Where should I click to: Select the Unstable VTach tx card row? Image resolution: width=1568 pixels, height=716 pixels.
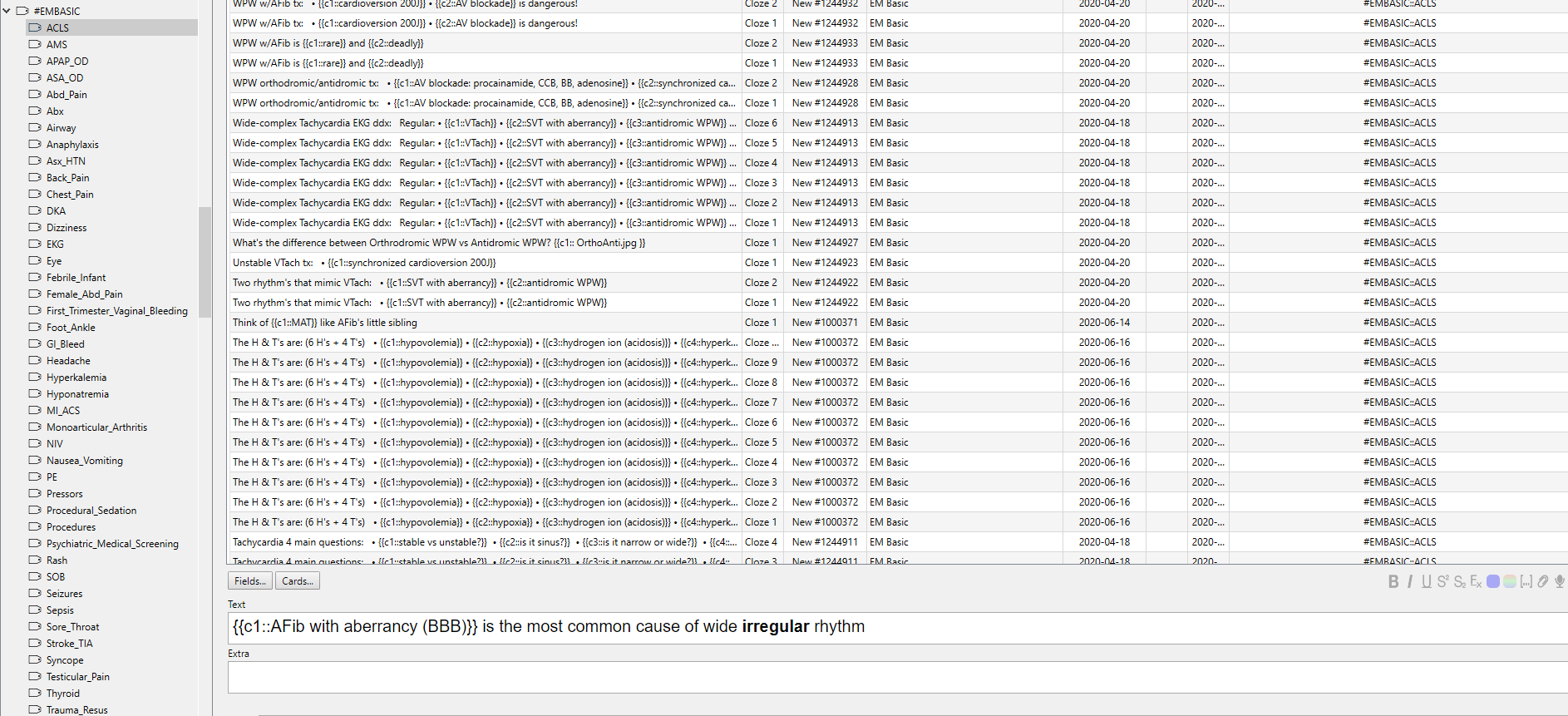click(482, 263)
